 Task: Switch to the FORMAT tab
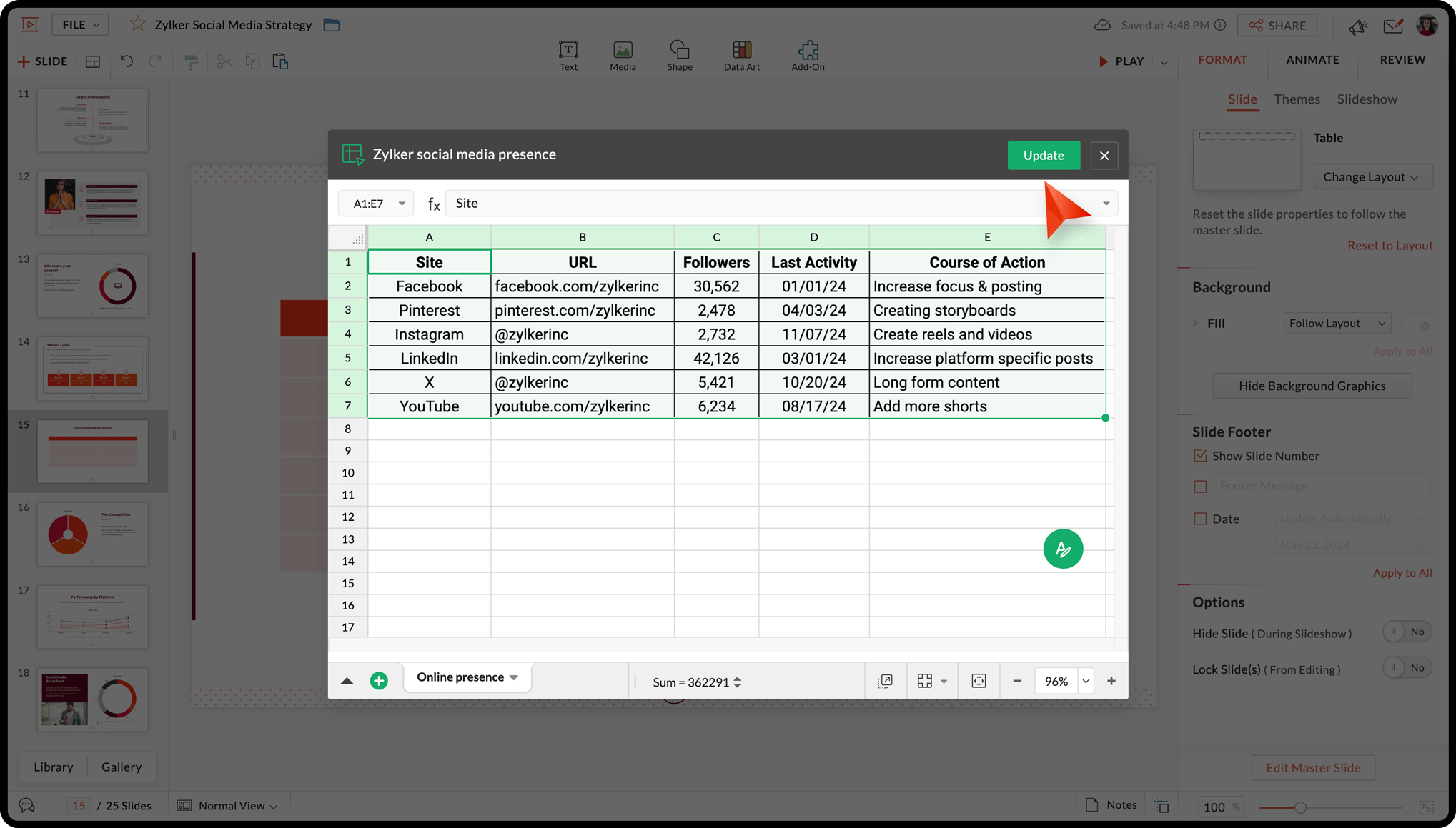point(1222,59)
